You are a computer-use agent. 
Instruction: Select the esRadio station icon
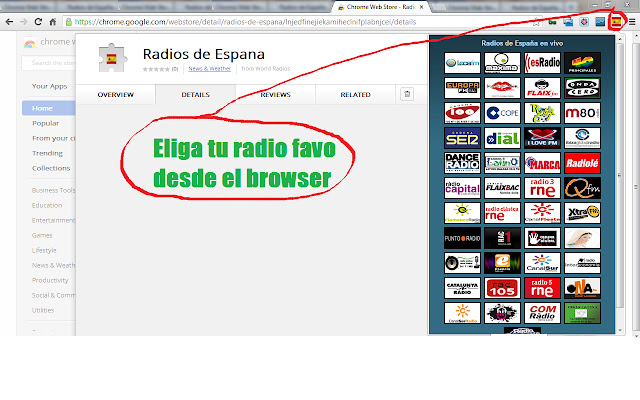click(x=542, y=63)
